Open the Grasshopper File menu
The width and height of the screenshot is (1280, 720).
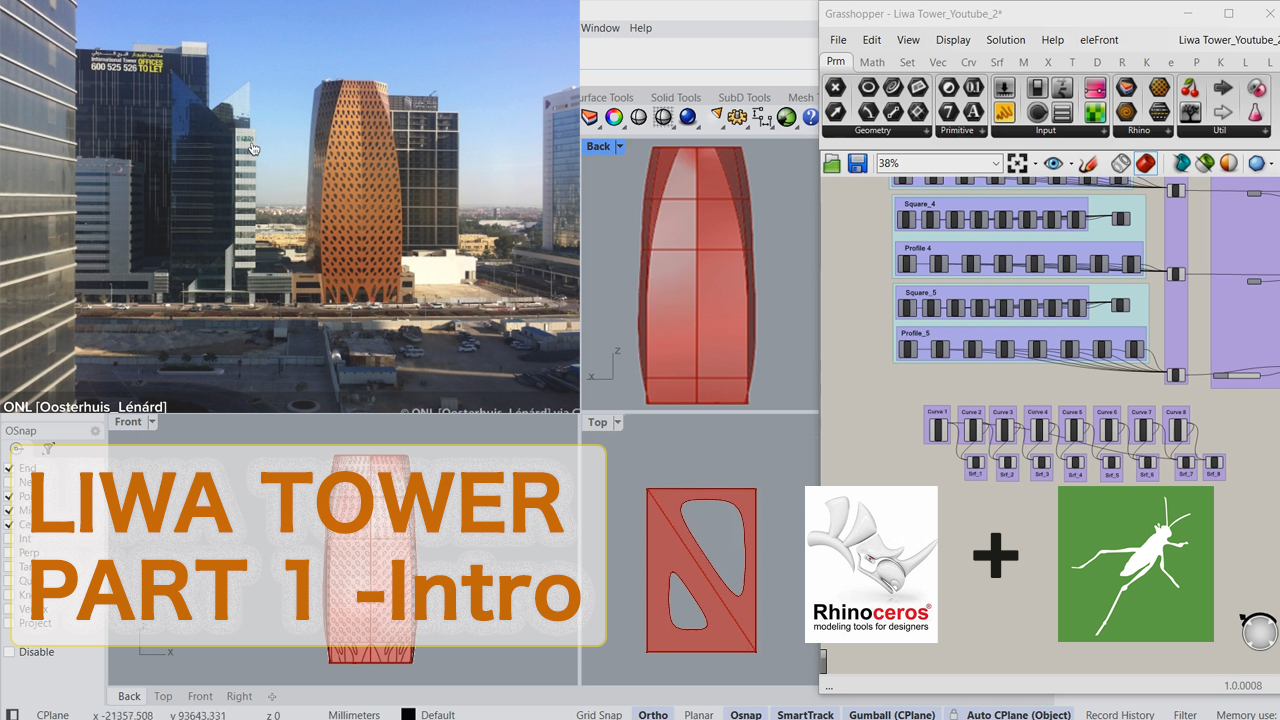[x=838, y=40]
